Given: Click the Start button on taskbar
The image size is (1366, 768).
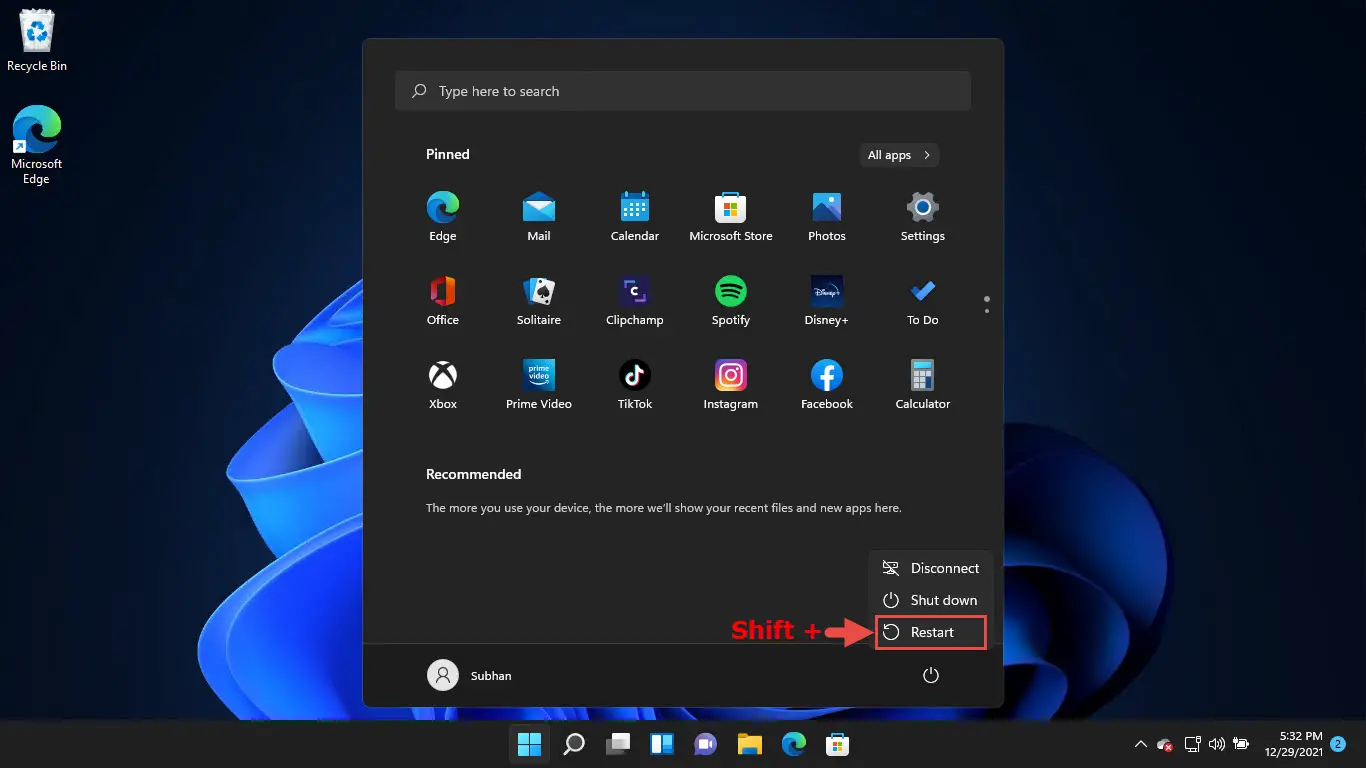Looking at the screenshot, I should pos(529,744).
